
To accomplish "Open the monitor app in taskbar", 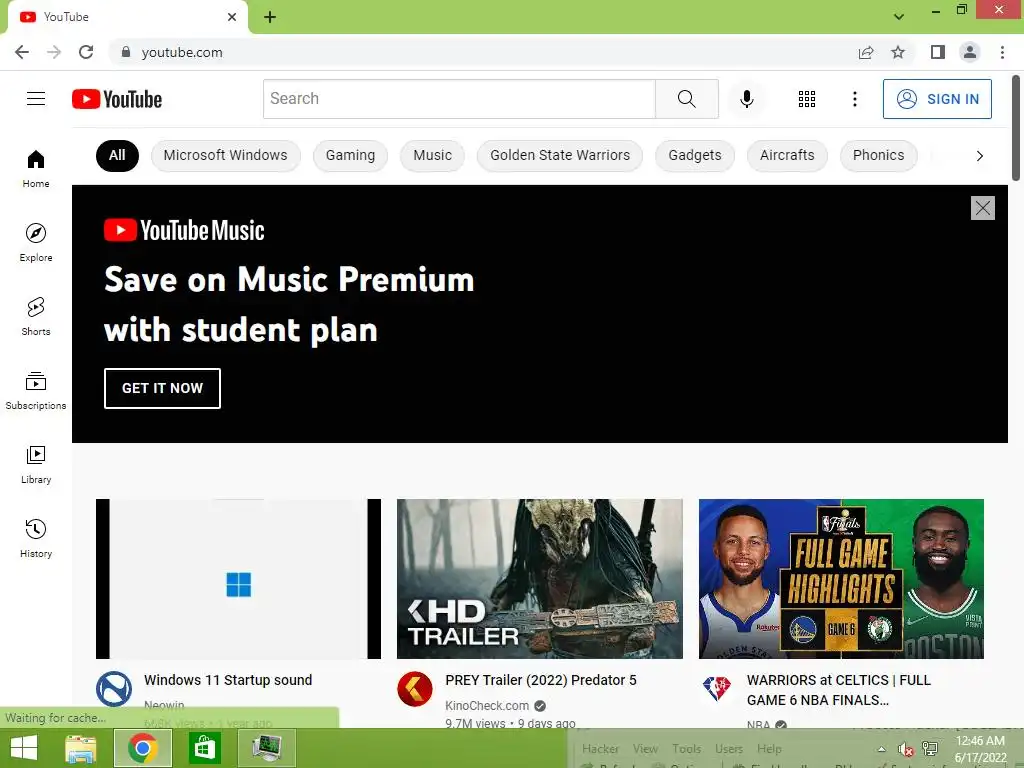I will [267, 748].
